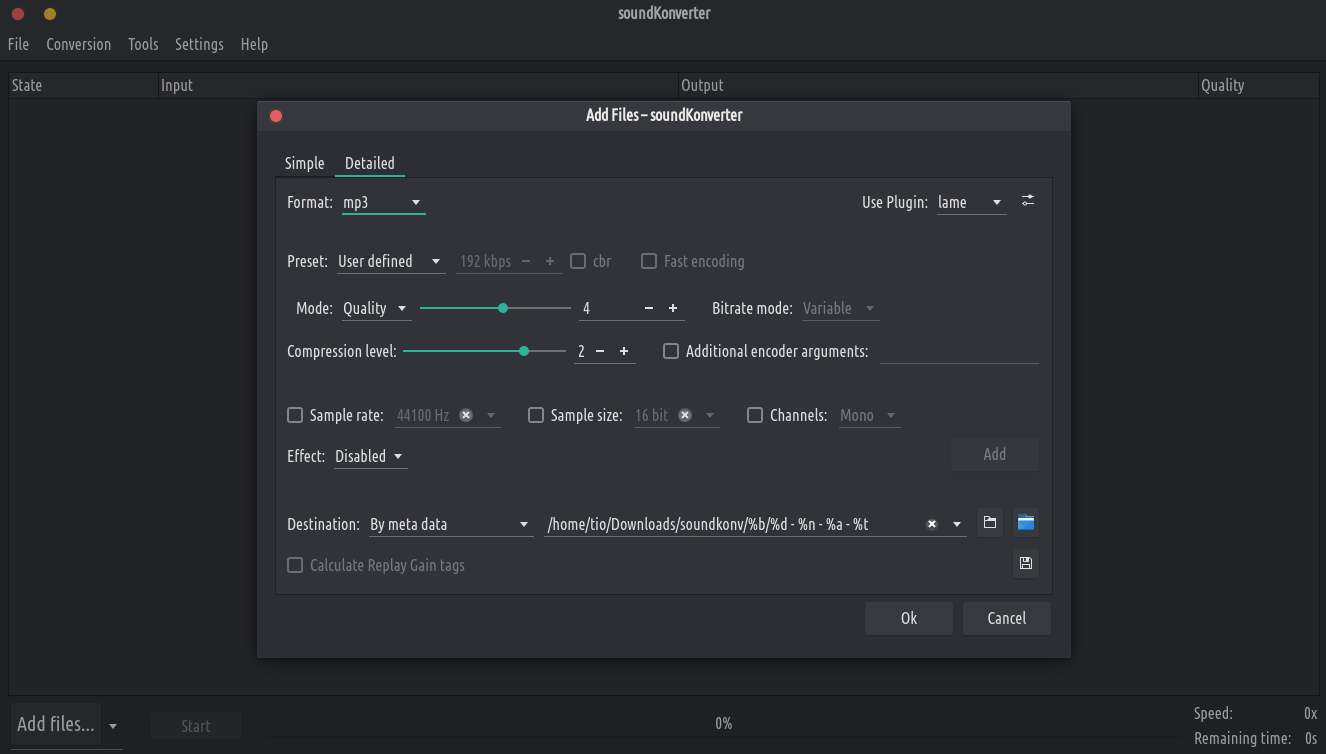The image size is (1326, 754).
Task: Open the Settings menu
Action: [x=199, y=44]
